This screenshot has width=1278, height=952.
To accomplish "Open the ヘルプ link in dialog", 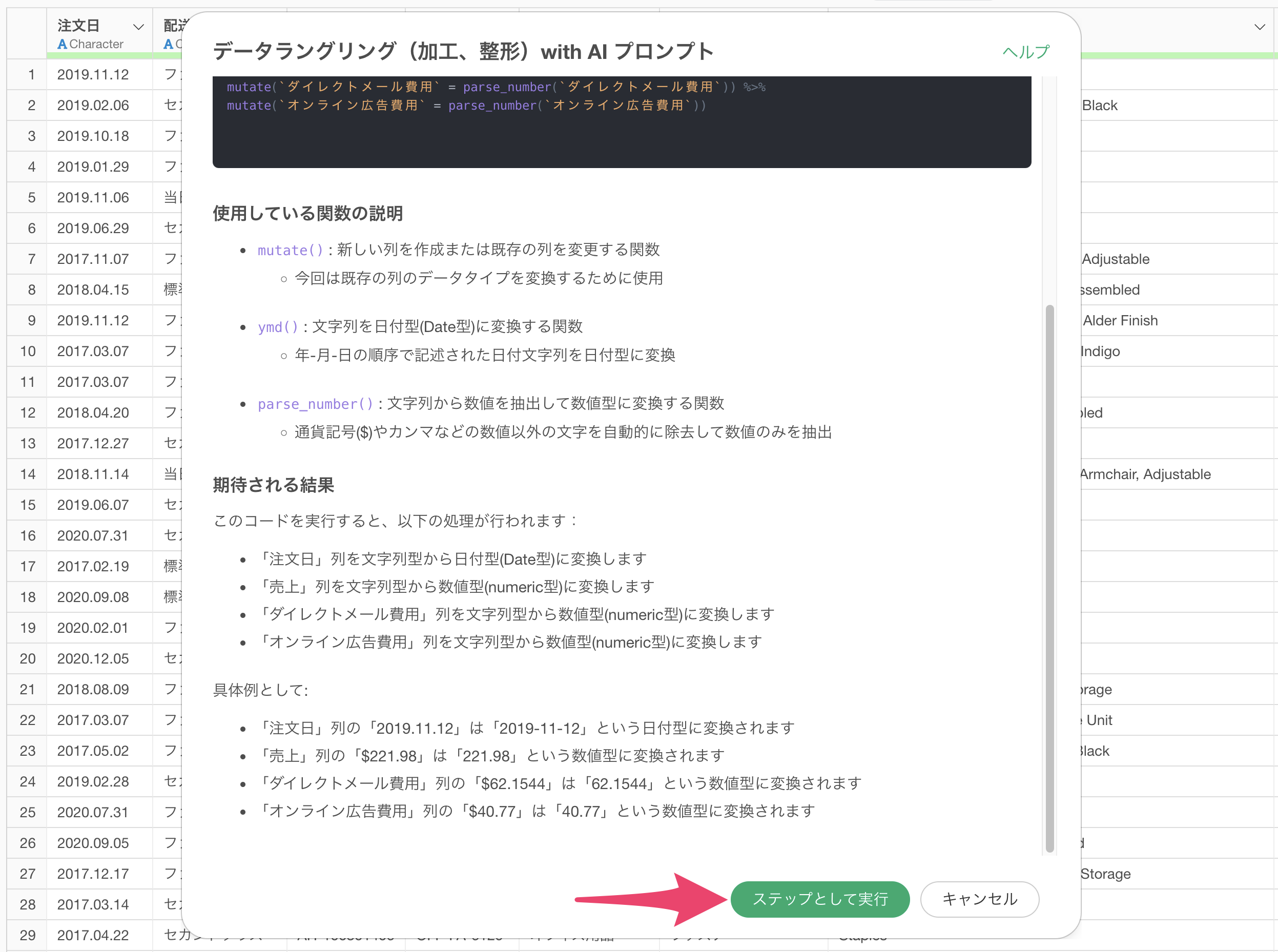I will [1025, 52].
